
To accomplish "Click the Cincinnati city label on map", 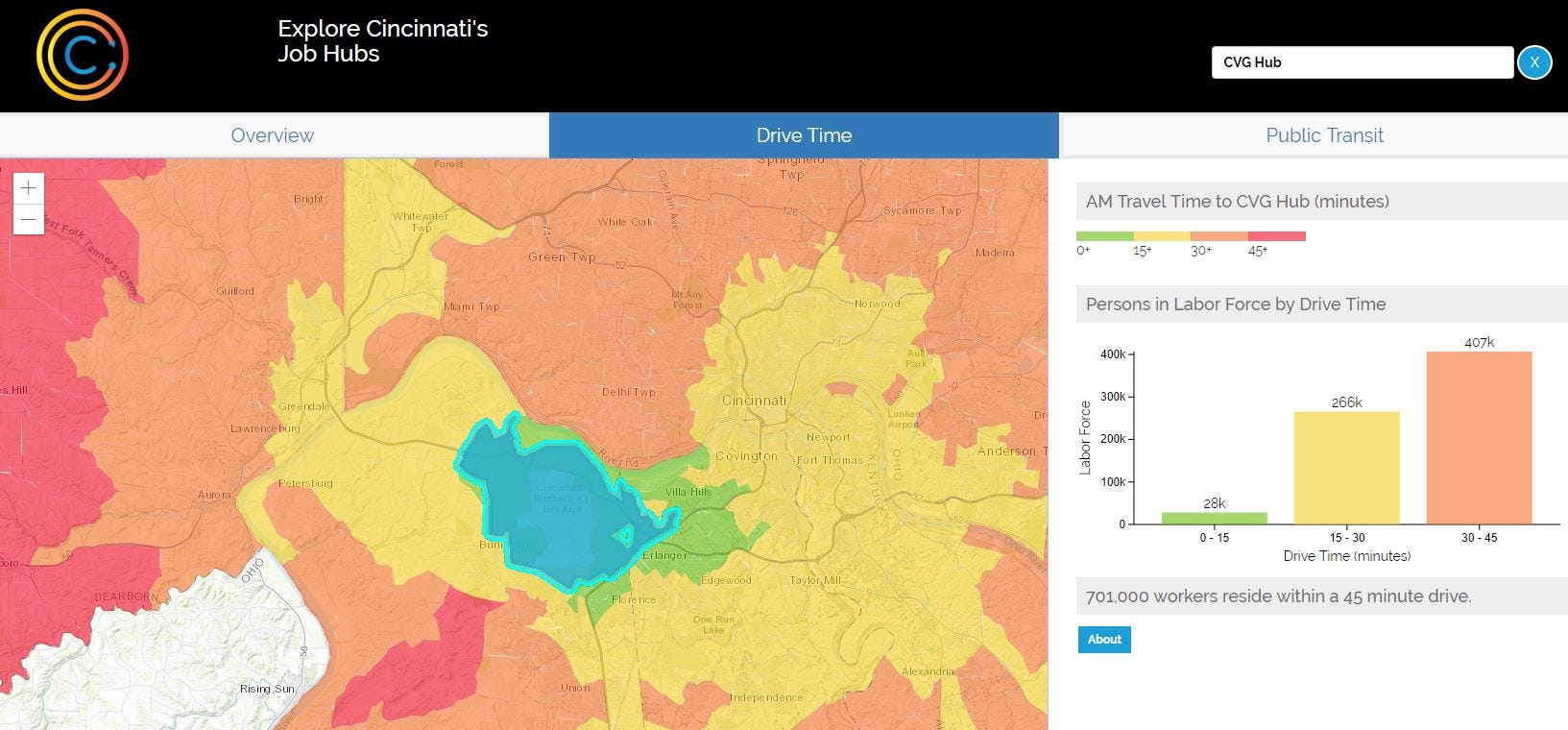I will pyautogui.click(x=754, y=401).
